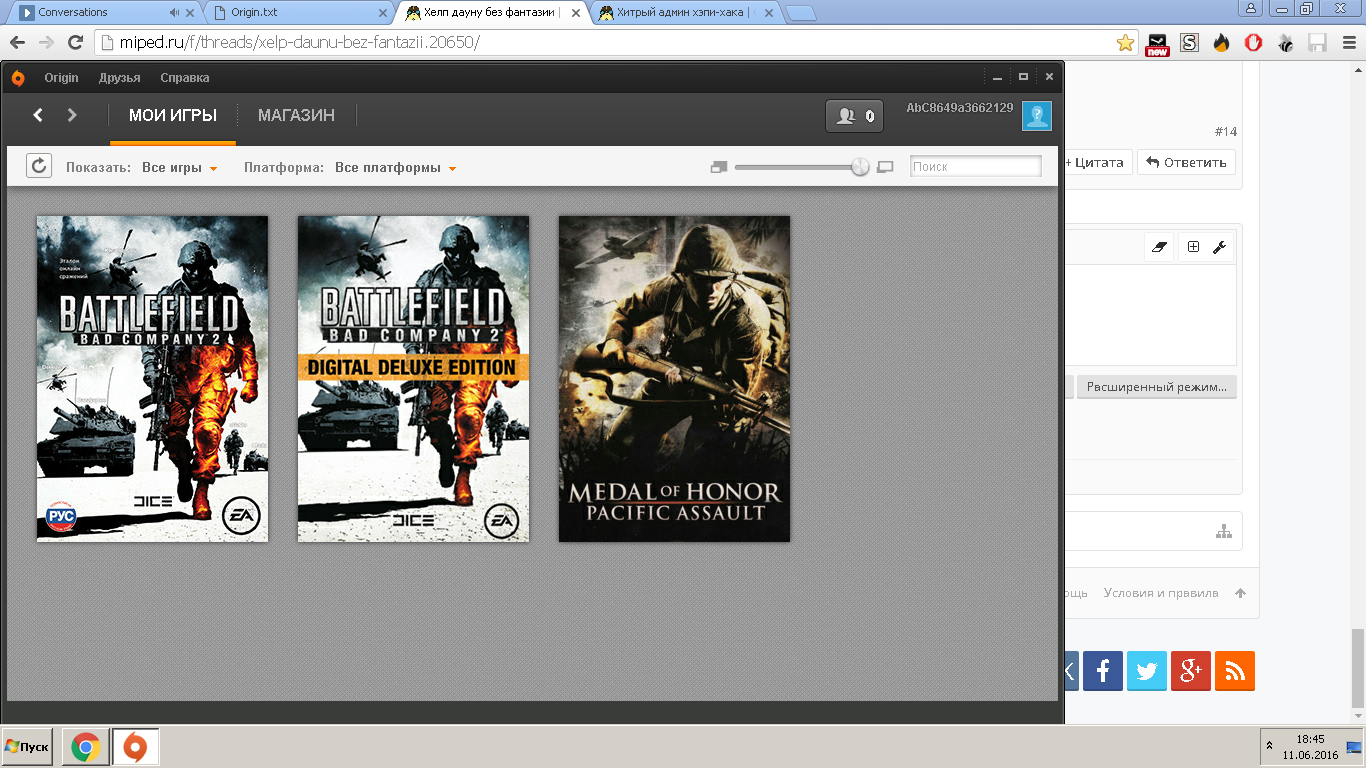Go back using Origin's left arrow
This screenshot has width=1366, height=768.
[x=38, y=115]
